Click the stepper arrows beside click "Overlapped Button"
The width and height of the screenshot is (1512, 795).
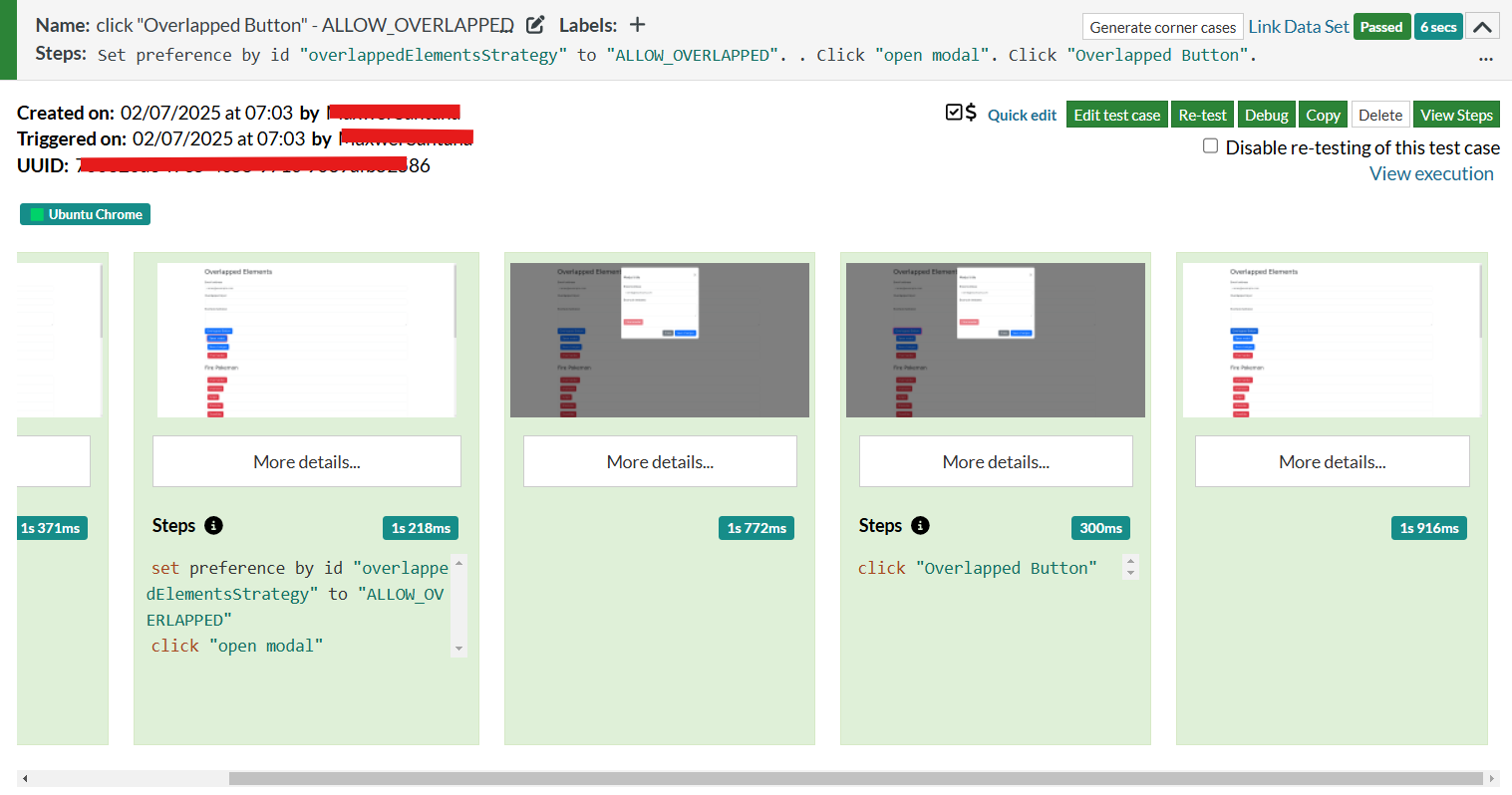coord(1130,567)
